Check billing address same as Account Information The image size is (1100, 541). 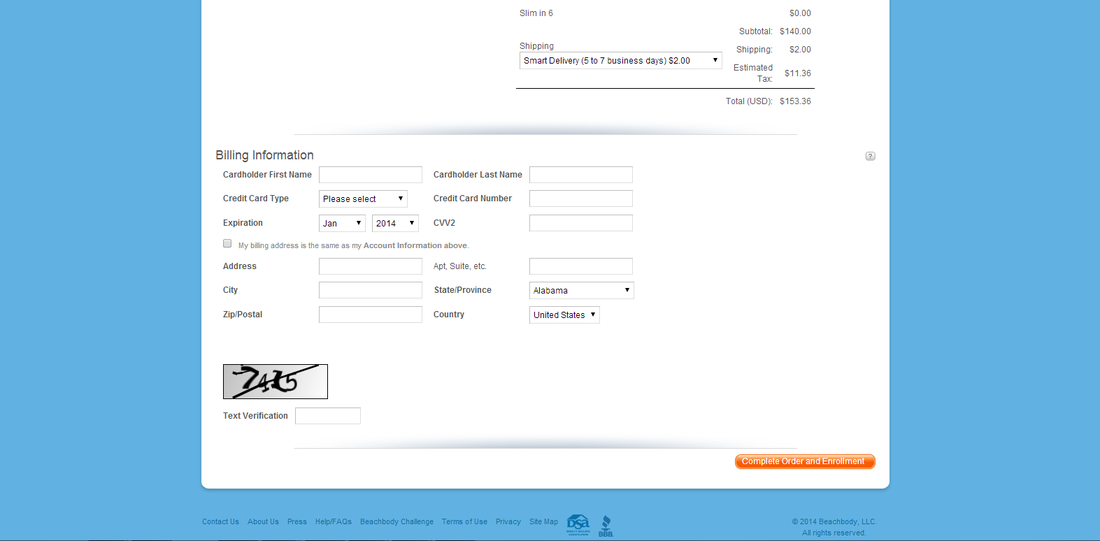227,243
